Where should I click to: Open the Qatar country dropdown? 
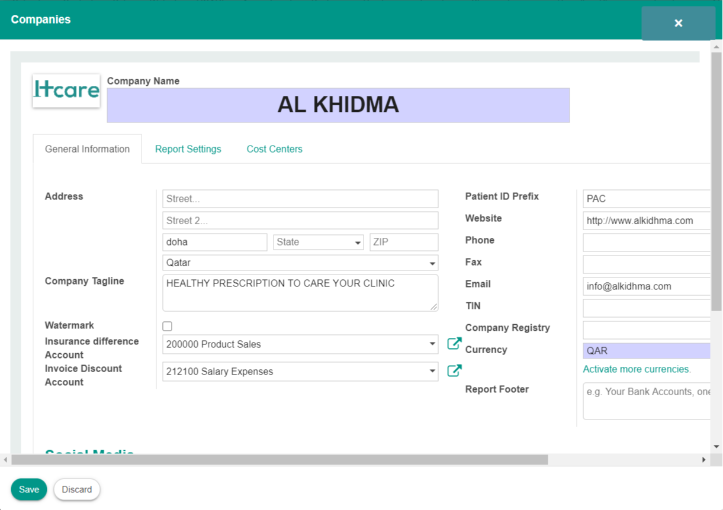coord(300,263)
